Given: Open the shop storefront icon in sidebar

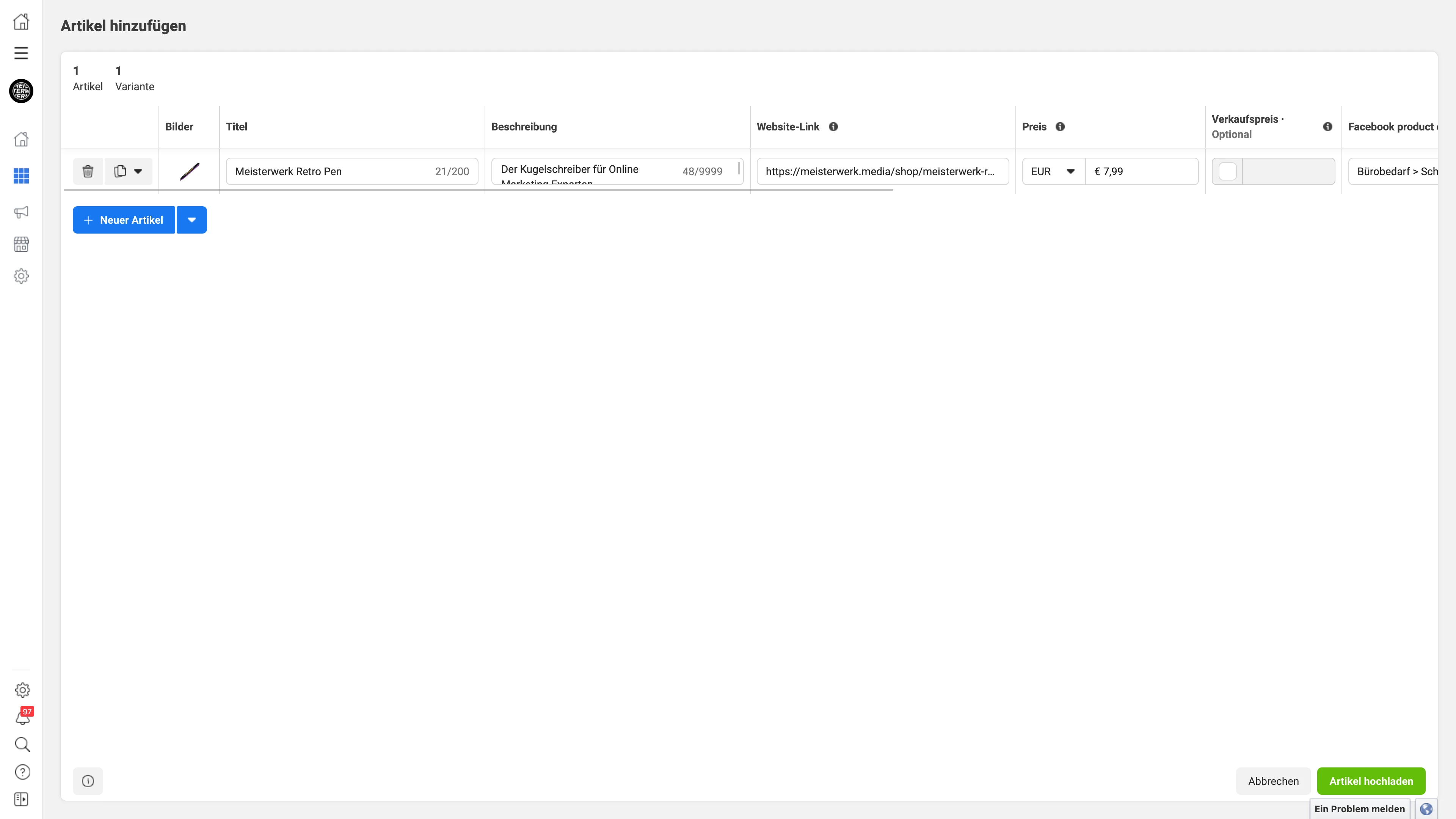Looking at the screenshot, I should (x=21, y=244).
